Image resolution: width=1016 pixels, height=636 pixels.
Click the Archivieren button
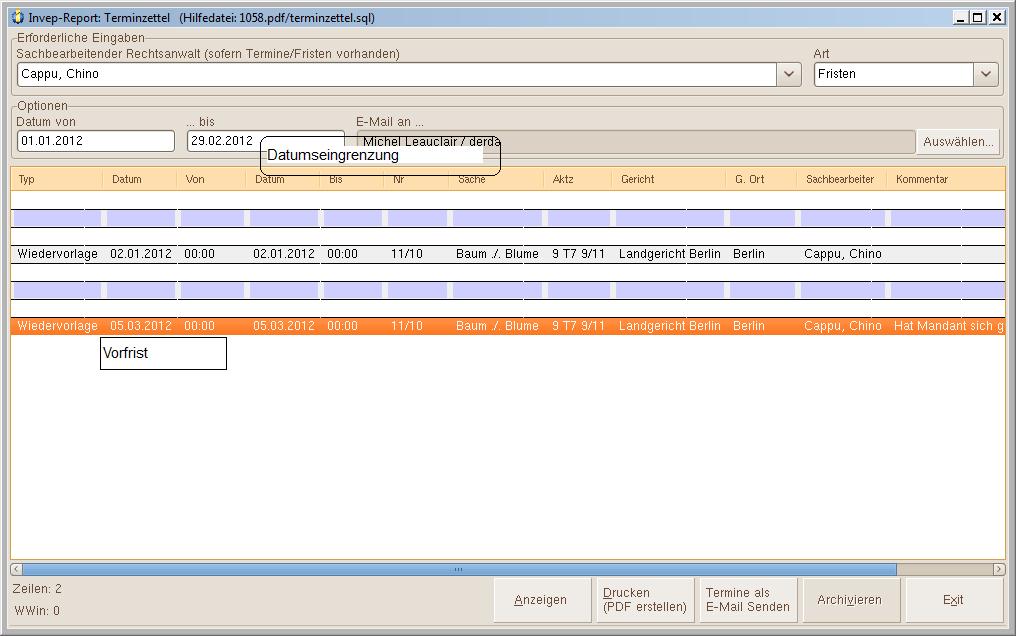(x=851, y=600)
